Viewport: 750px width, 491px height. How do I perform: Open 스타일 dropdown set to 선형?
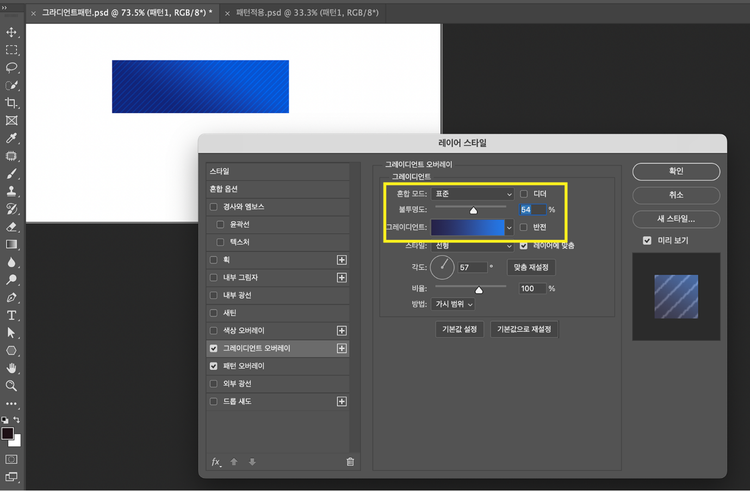(472, 246)
